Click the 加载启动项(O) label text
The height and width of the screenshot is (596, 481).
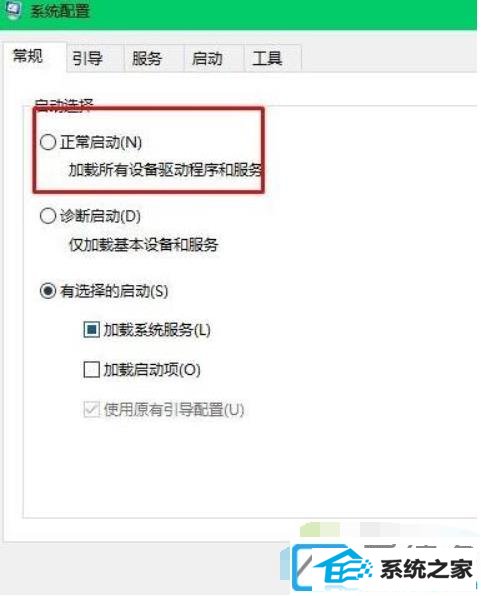coord(152,369)
